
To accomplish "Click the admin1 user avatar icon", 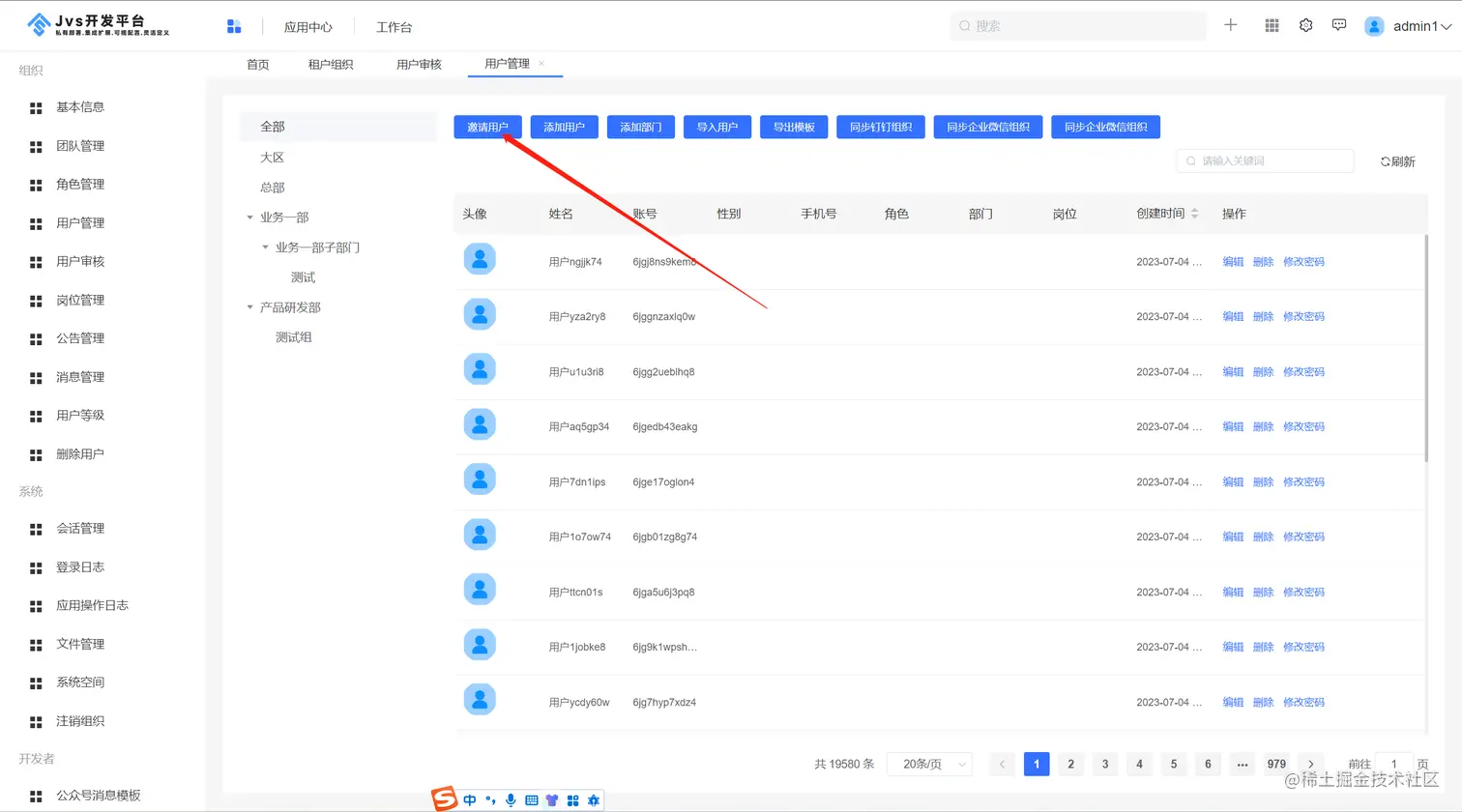I will 1374,26.
